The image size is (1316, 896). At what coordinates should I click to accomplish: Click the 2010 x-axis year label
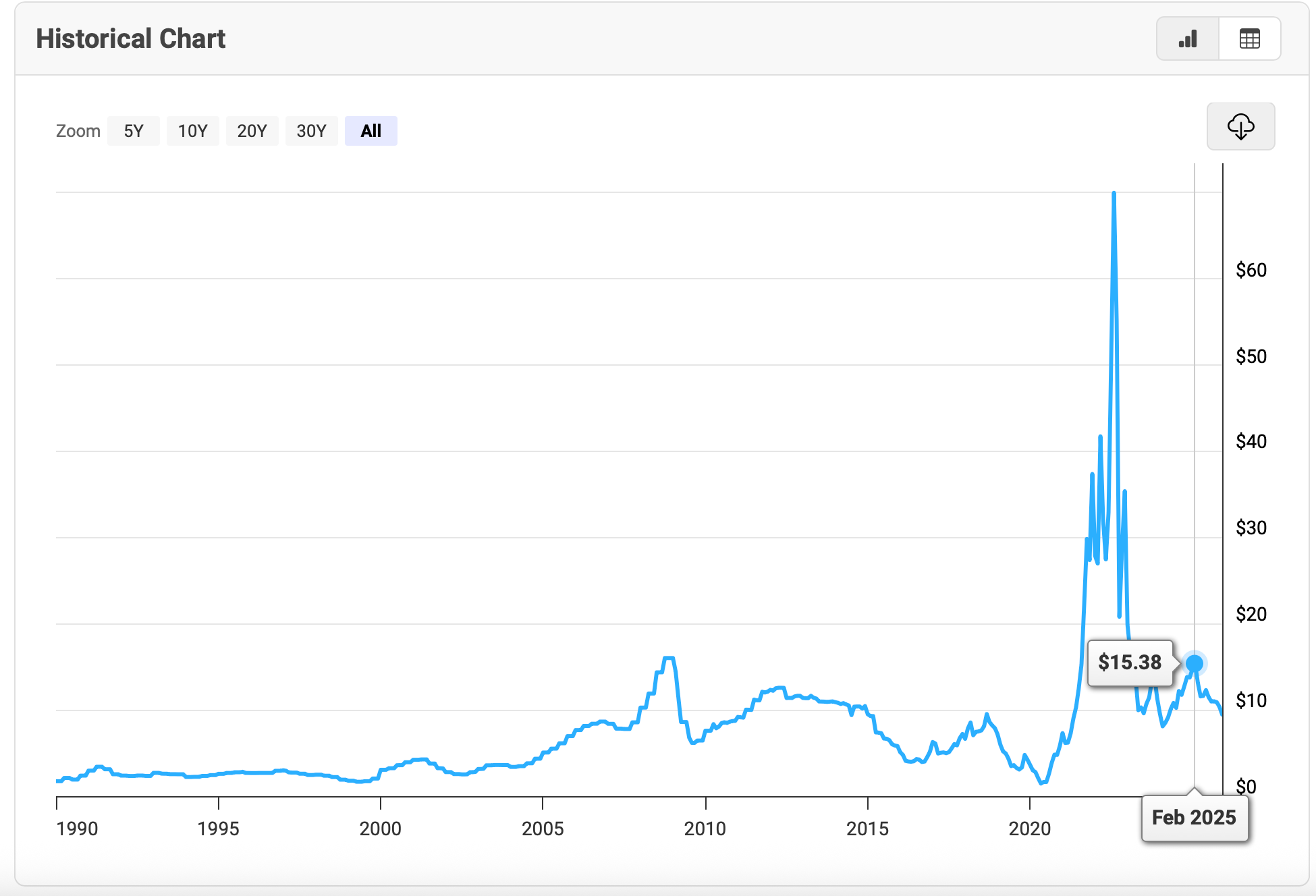(x=705, y=829)
